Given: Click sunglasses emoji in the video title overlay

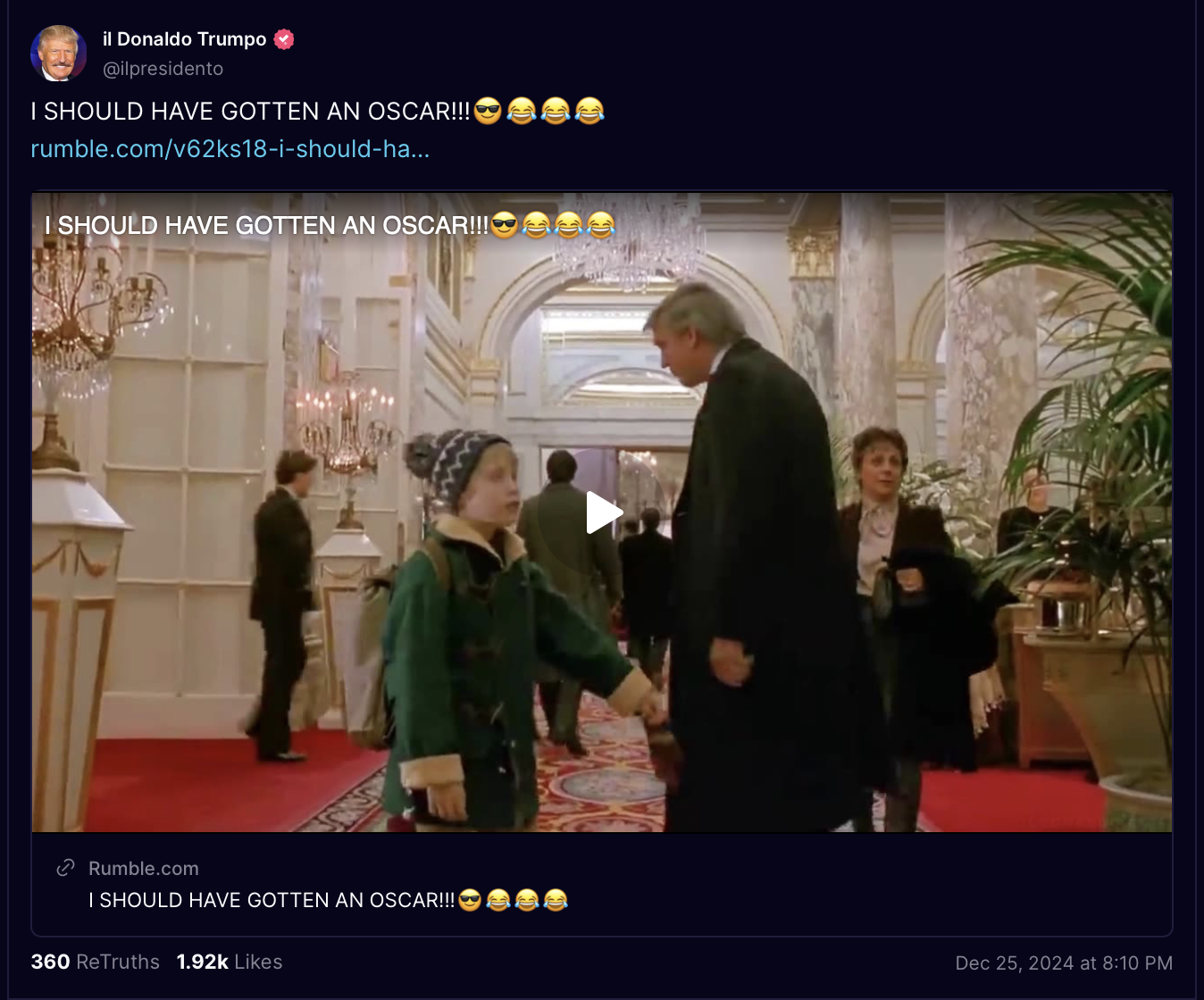Looking at the screenshot, I should point(505,225).
